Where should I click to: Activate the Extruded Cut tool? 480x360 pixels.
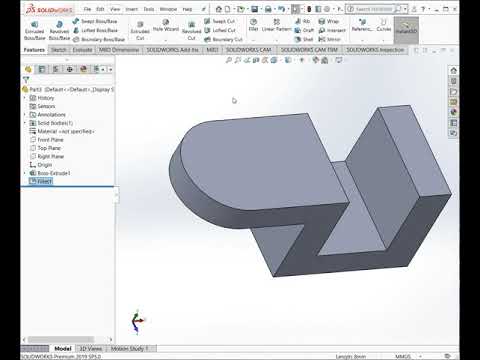[x=140, y=30]
